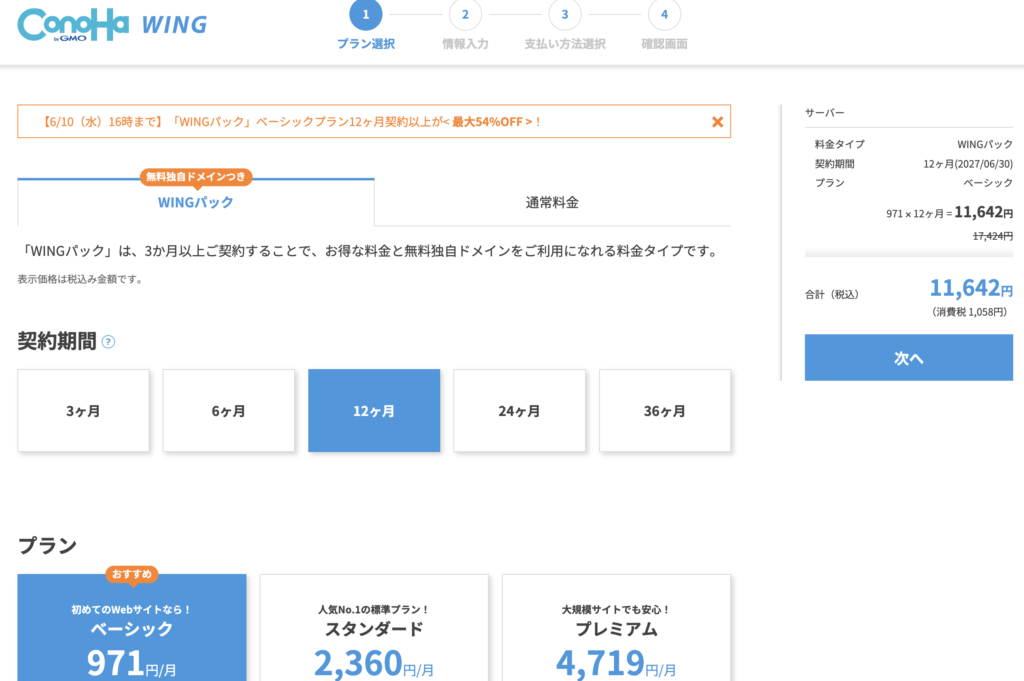Open the help icon beside 契約期間
The width and height of the screenshot is (1024, 681).
tap(108, 341)
